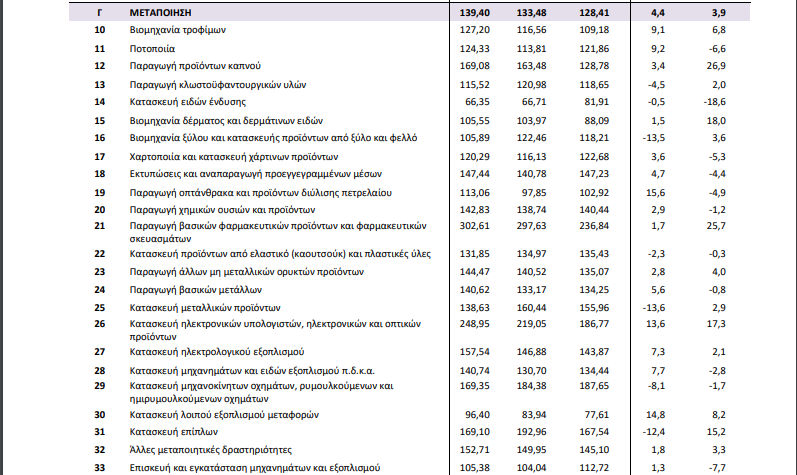Viewport: 797px width, 475px height.
Task: Select the value 133,48 in header row
Action: [532, 13]
